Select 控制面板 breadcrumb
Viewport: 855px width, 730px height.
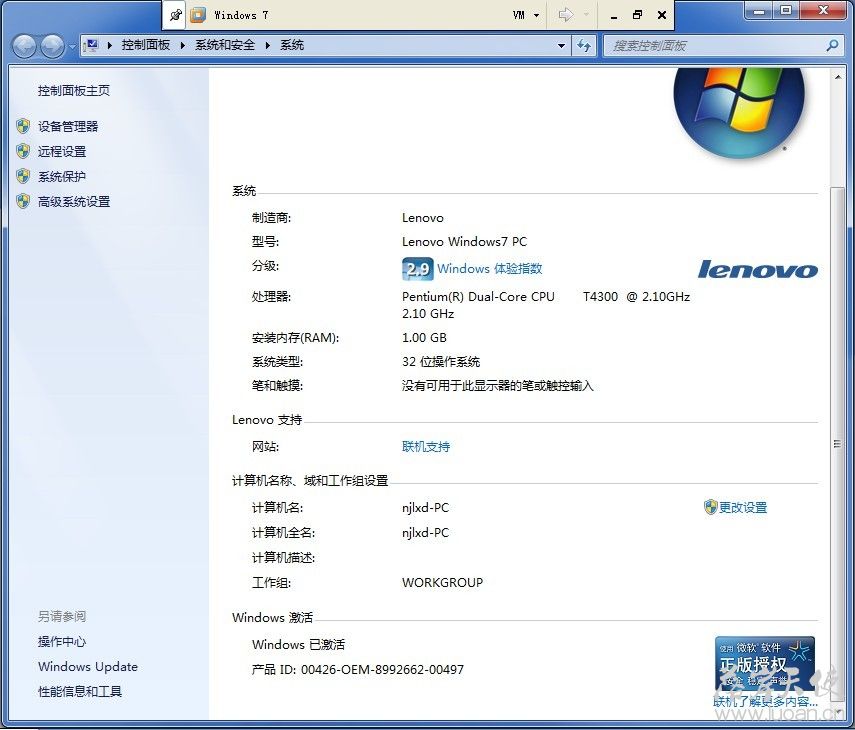click(146, 45)
